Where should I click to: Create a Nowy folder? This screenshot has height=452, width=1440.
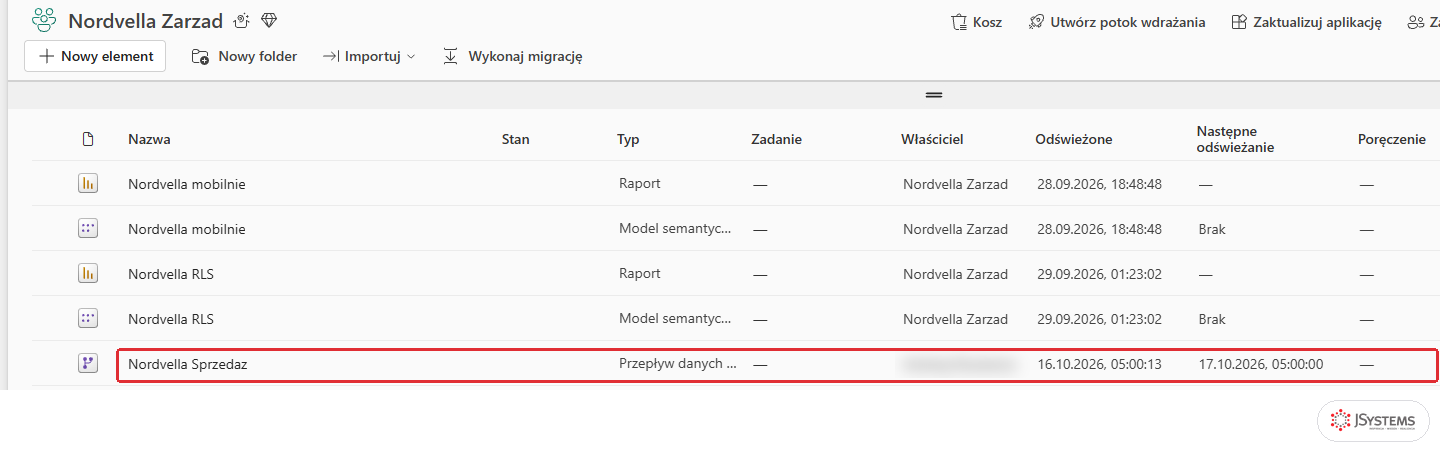click(x=244, y=56)
